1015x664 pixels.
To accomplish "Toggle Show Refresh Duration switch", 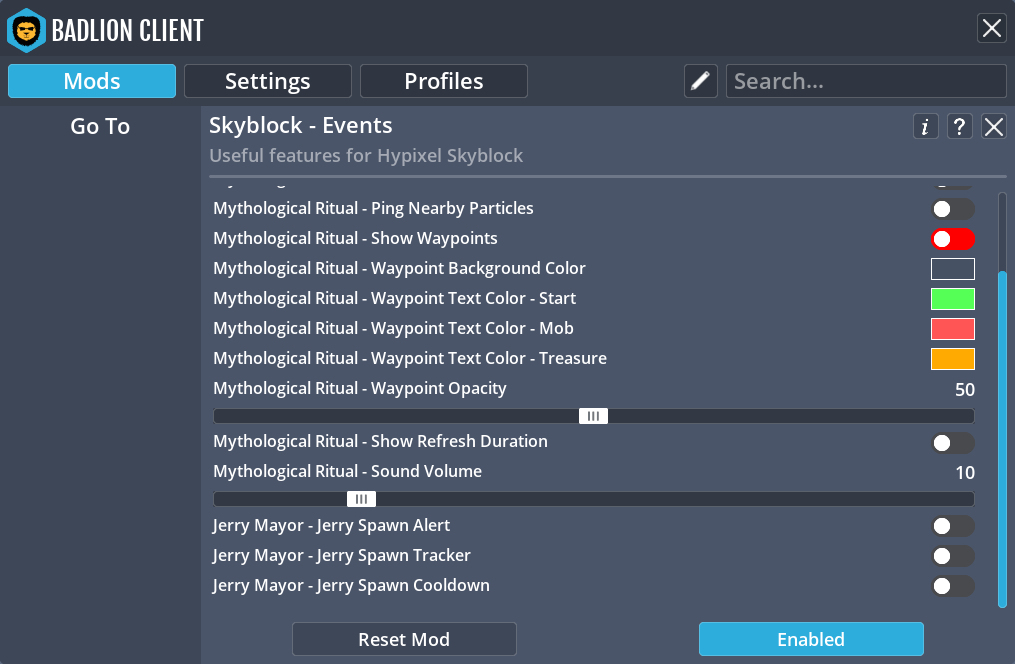I will 953,443.
